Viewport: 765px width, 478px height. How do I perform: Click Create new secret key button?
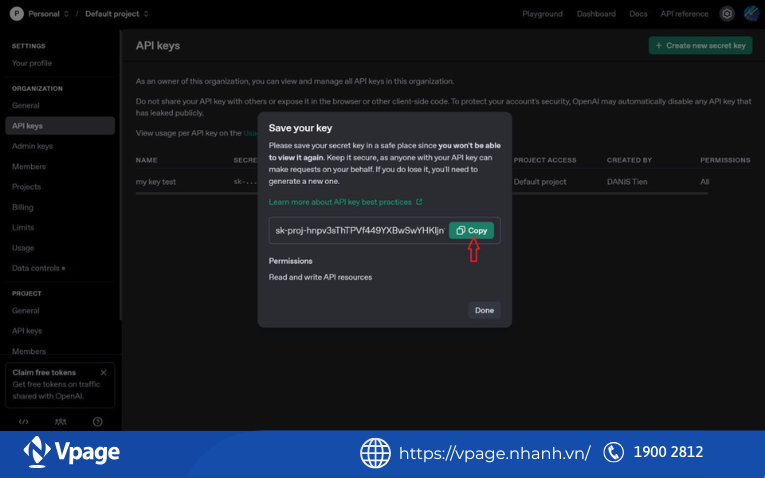pos(700,45)
